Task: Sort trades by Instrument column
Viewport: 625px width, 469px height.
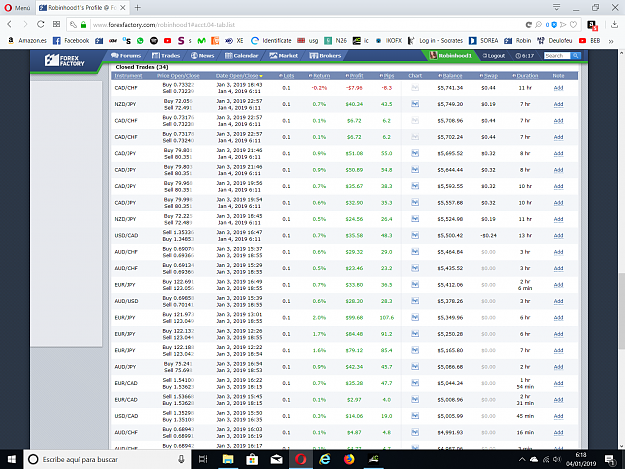Action: click(x=128, y=76)
